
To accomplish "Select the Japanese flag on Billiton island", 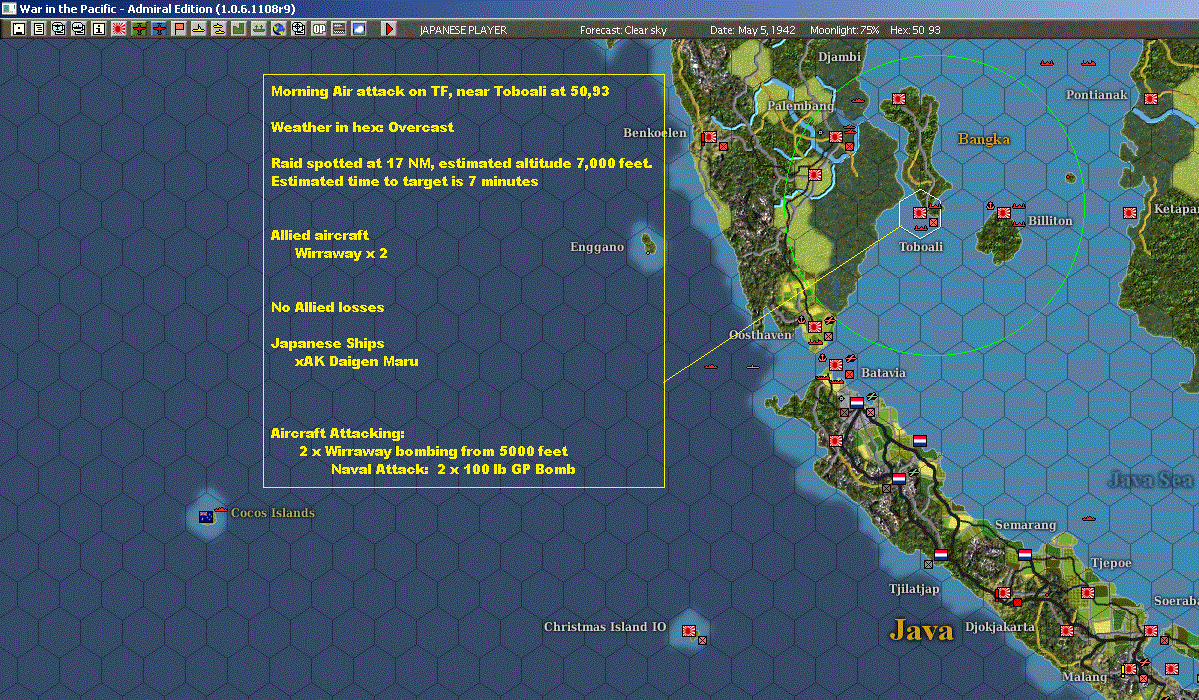I will (x=1003, y=213).
